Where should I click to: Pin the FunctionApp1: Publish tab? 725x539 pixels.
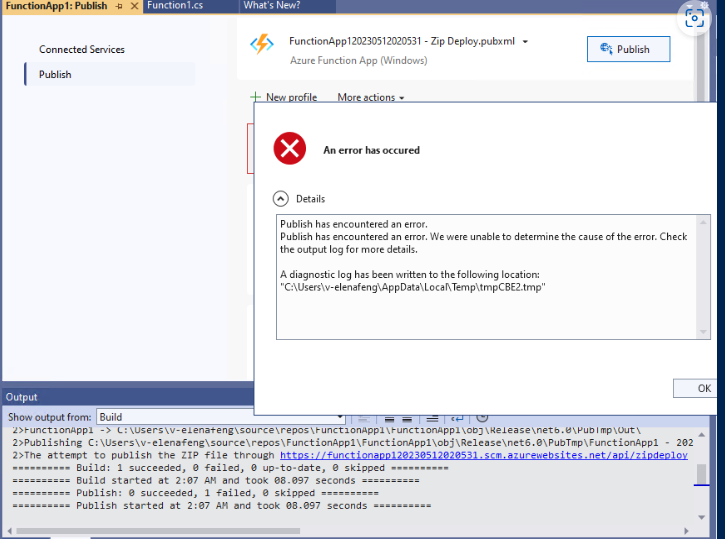(x=119, y=6)
